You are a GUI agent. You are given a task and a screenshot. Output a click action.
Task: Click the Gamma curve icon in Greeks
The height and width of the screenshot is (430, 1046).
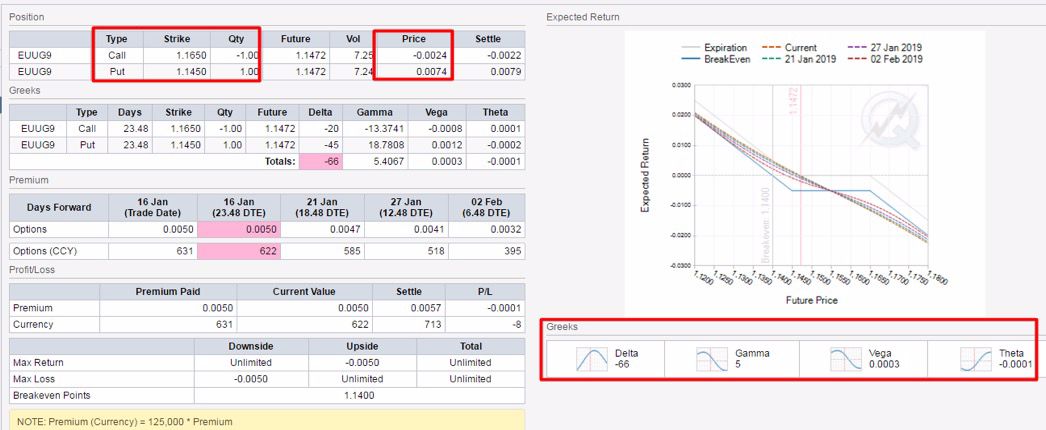711,360
